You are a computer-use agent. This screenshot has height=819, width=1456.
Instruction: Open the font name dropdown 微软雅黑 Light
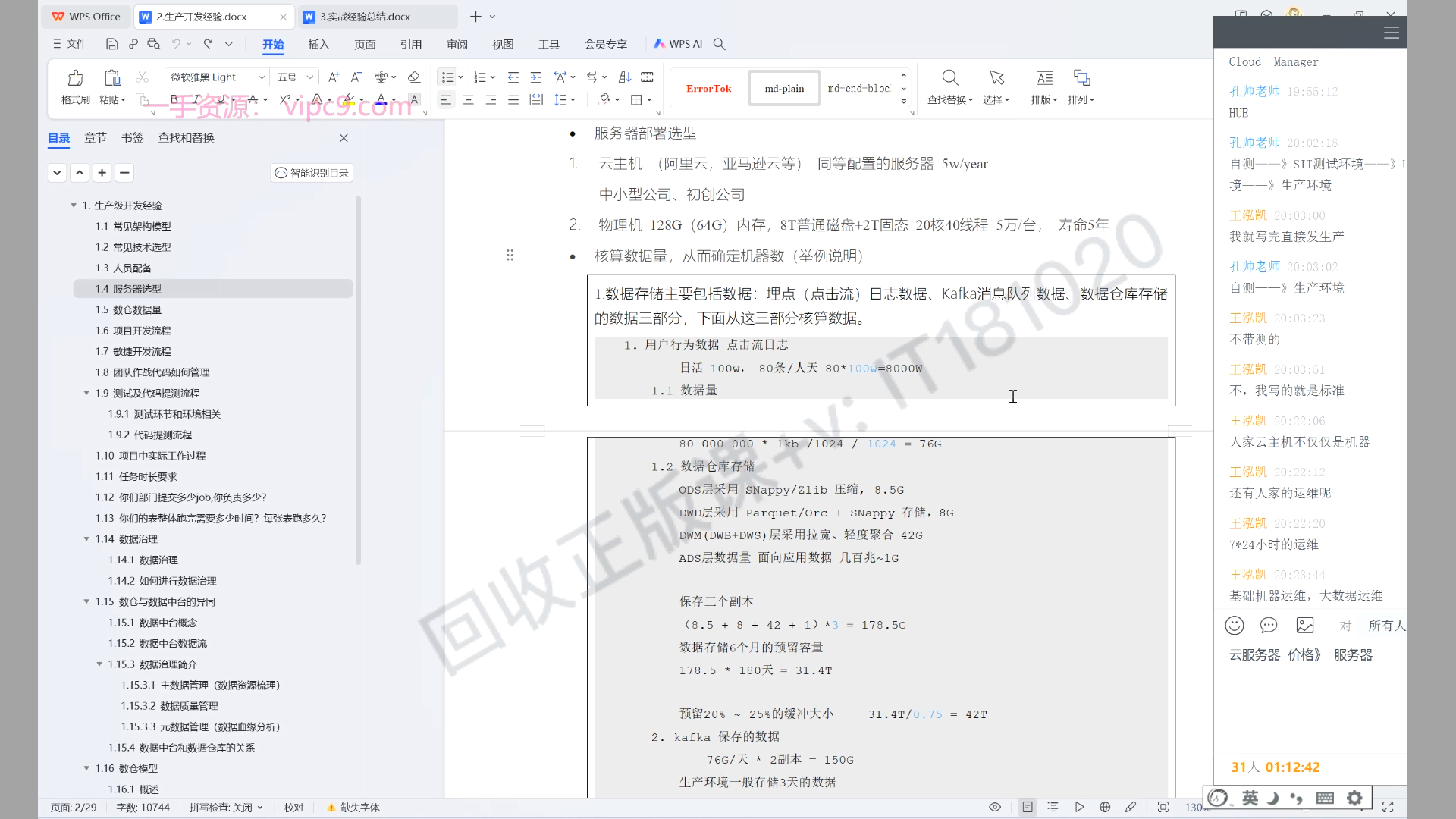(x=262, y=77)
